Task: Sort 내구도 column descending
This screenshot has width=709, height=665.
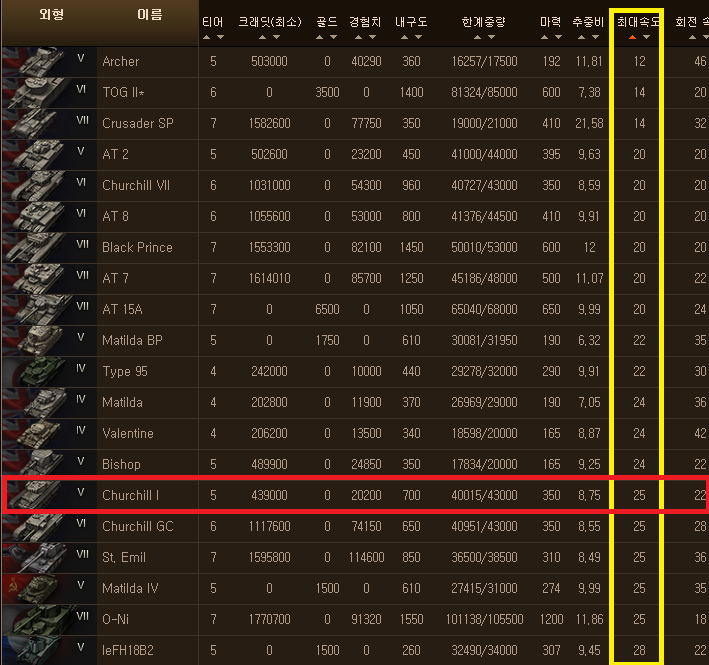Action: 418,37
